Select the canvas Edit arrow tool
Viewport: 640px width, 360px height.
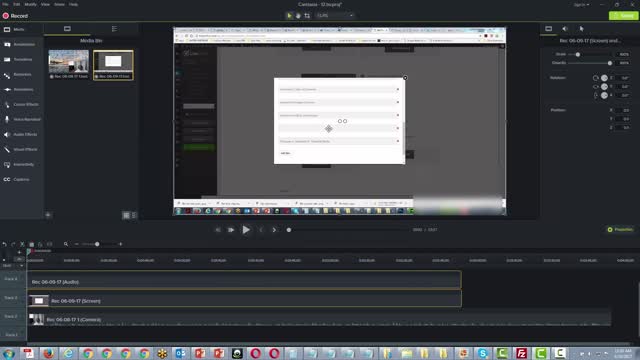[289, 16]
